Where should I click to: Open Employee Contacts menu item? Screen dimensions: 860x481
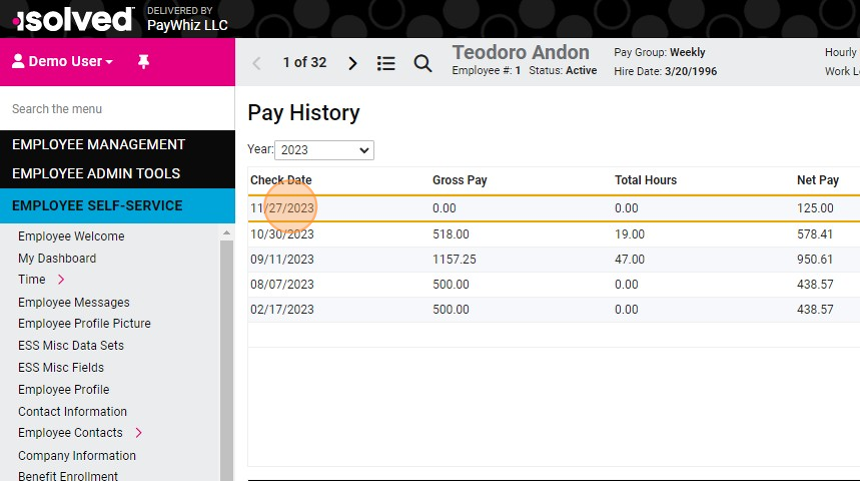coord(70,432)
